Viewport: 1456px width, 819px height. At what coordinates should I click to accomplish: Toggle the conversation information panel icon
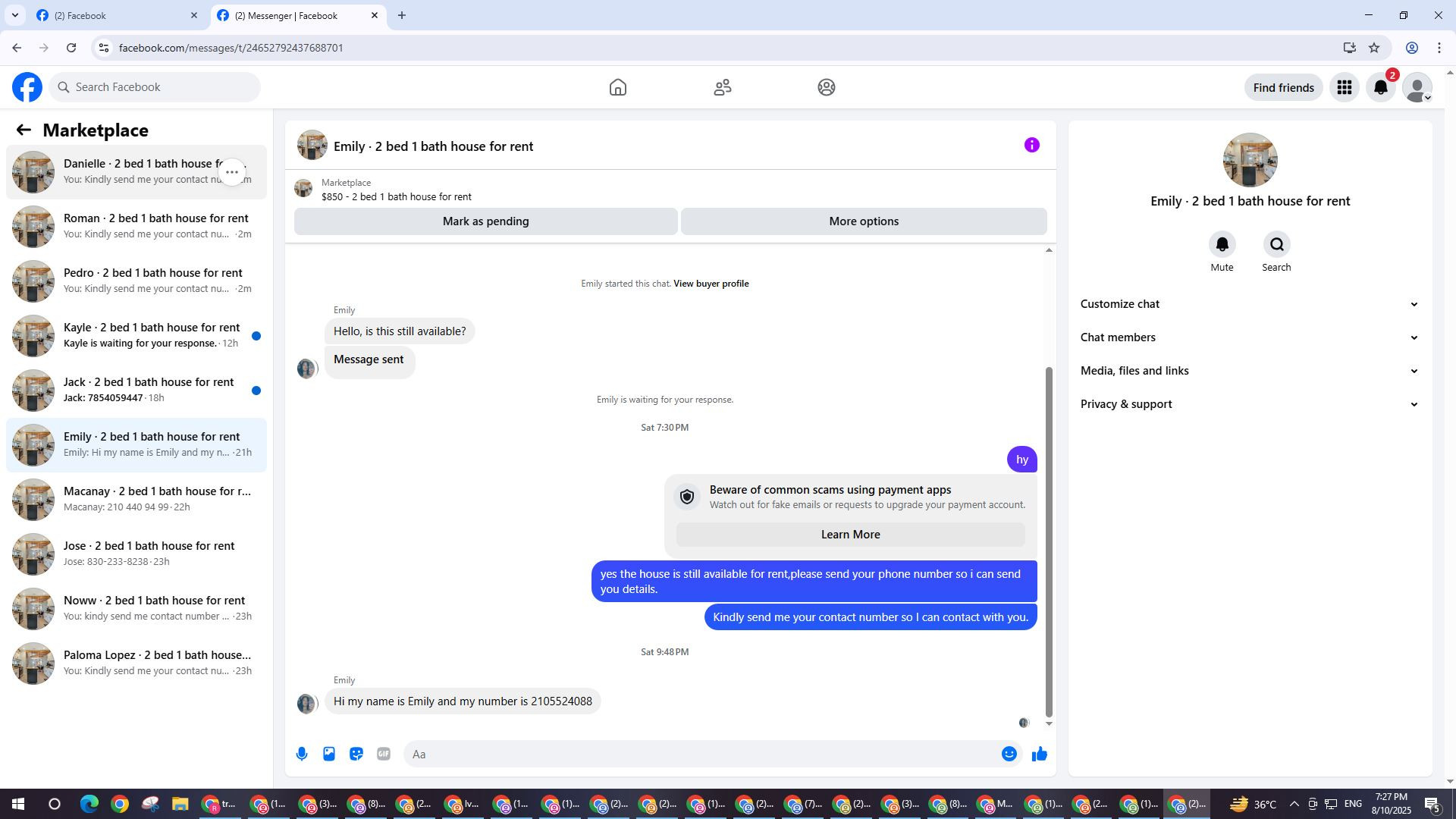[1031, 145]
